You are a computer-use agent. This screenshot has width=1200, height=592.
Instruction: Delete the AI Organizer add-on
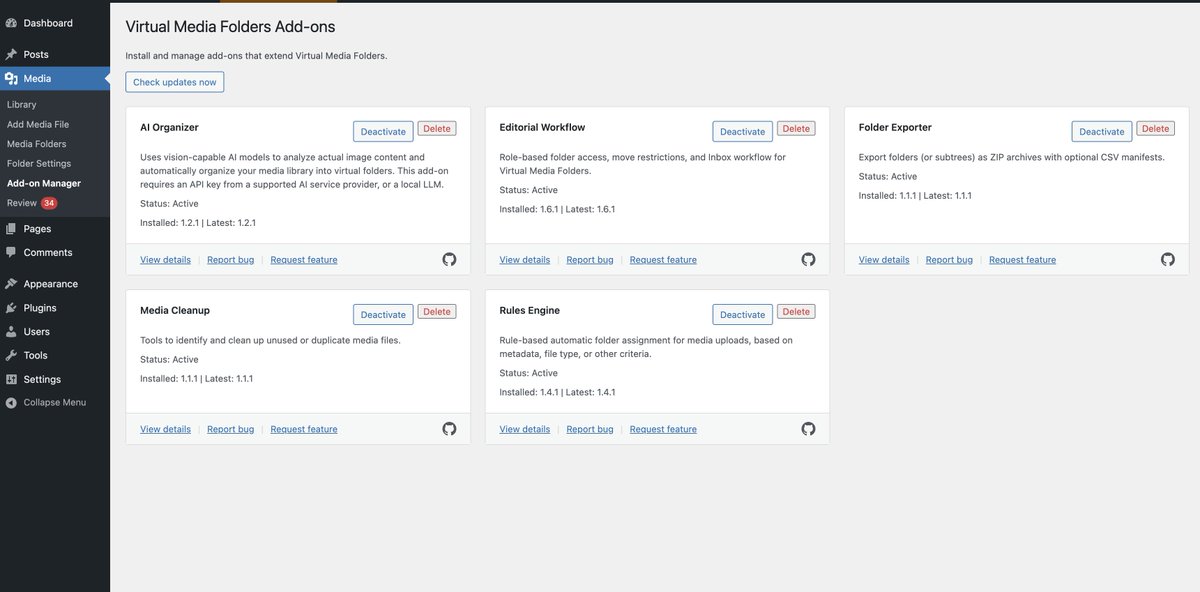(437, 129)
